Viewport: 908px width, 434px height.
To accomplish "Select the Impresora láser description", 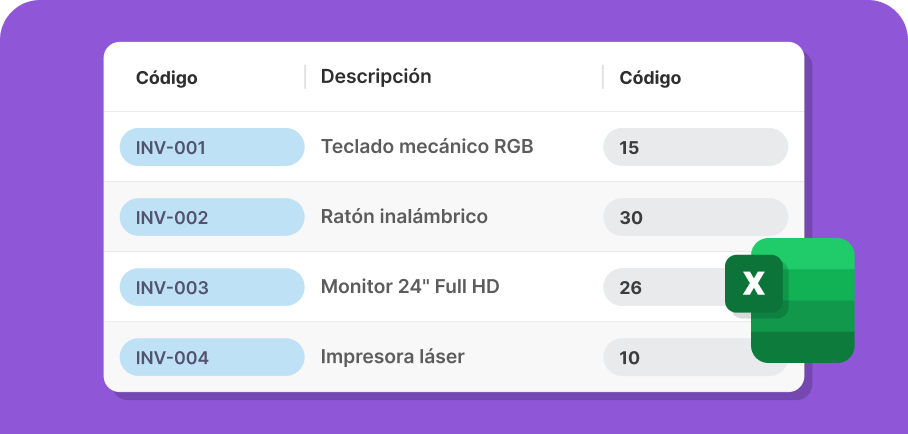I will point(393,357).
